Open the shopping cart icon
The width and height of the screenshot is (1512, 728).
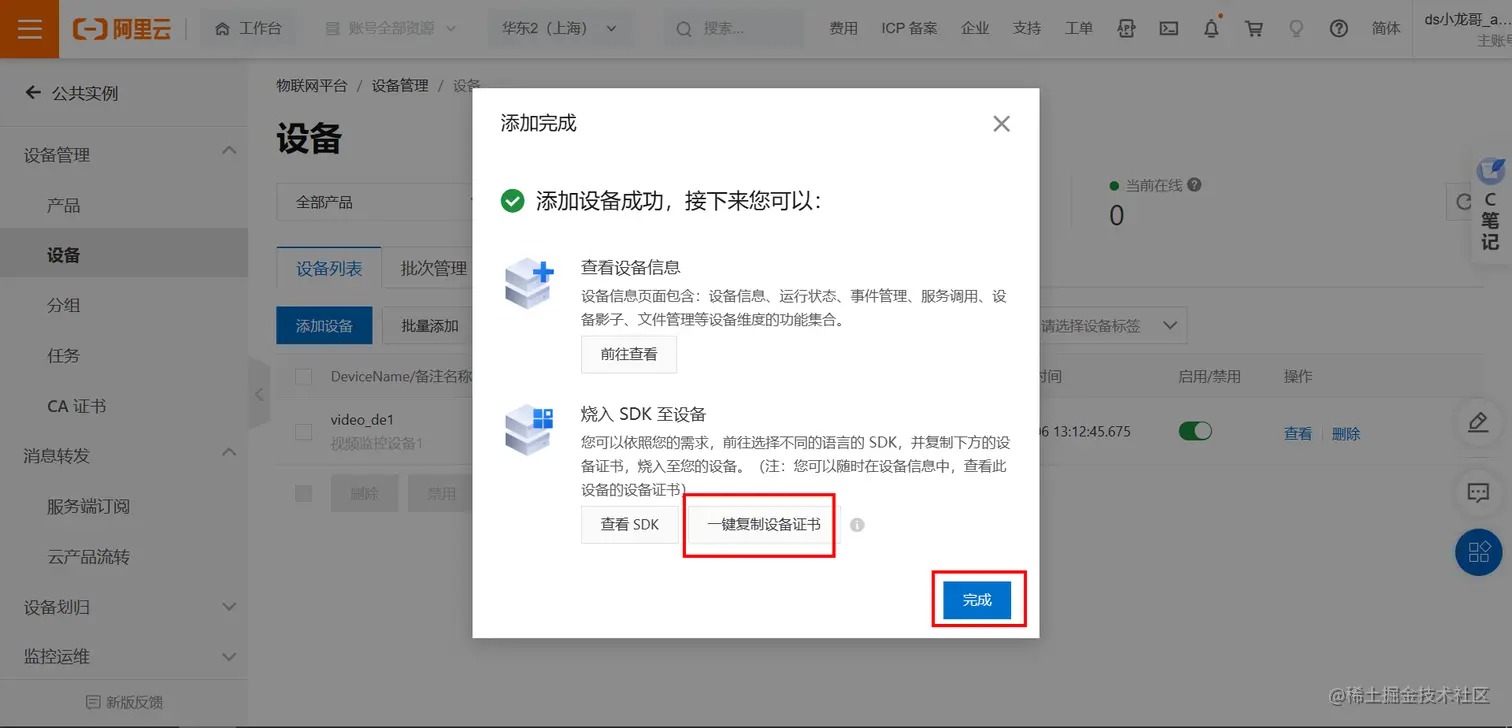1253,29
